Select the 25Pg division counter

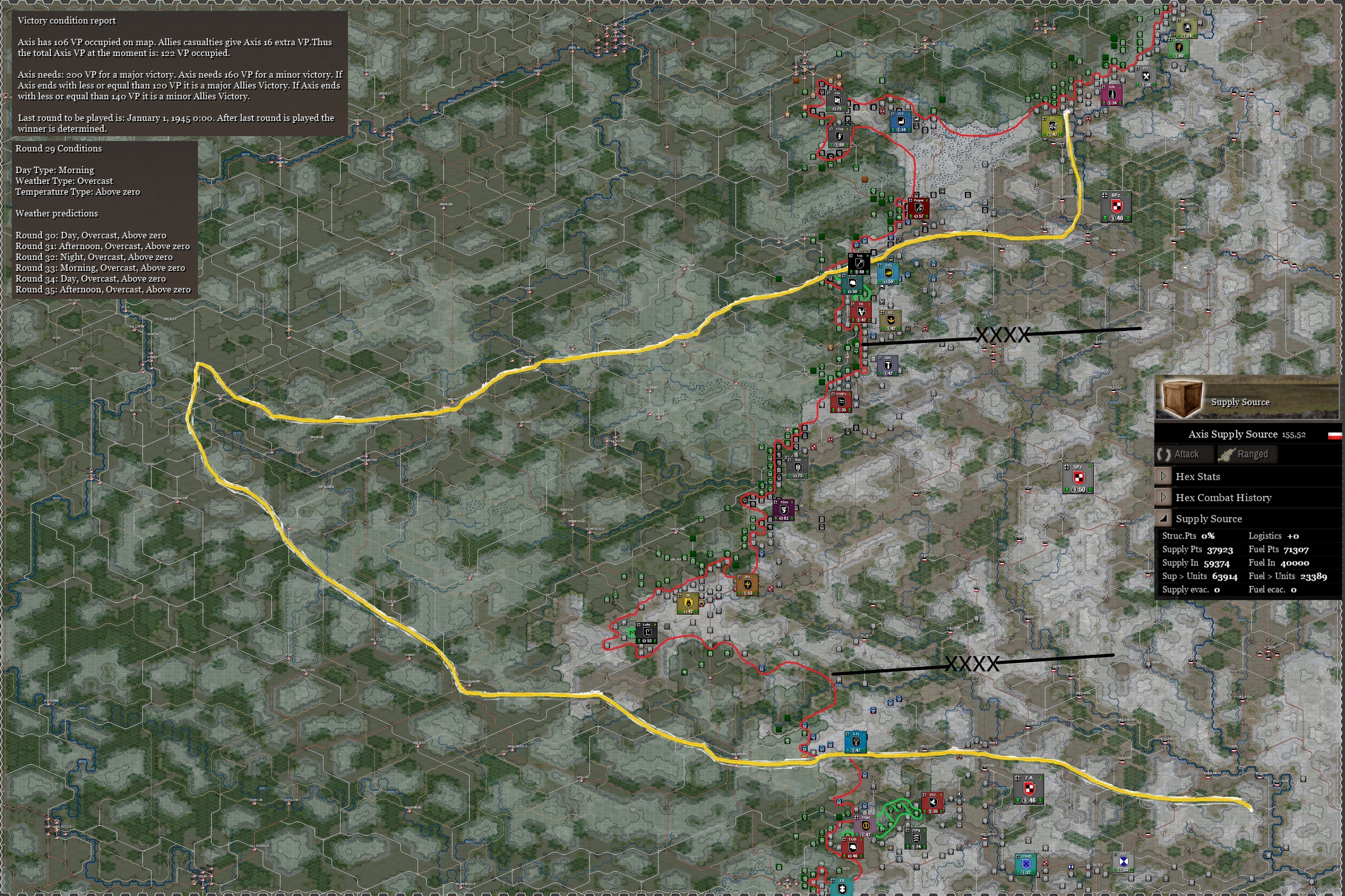tap(916, 838)
